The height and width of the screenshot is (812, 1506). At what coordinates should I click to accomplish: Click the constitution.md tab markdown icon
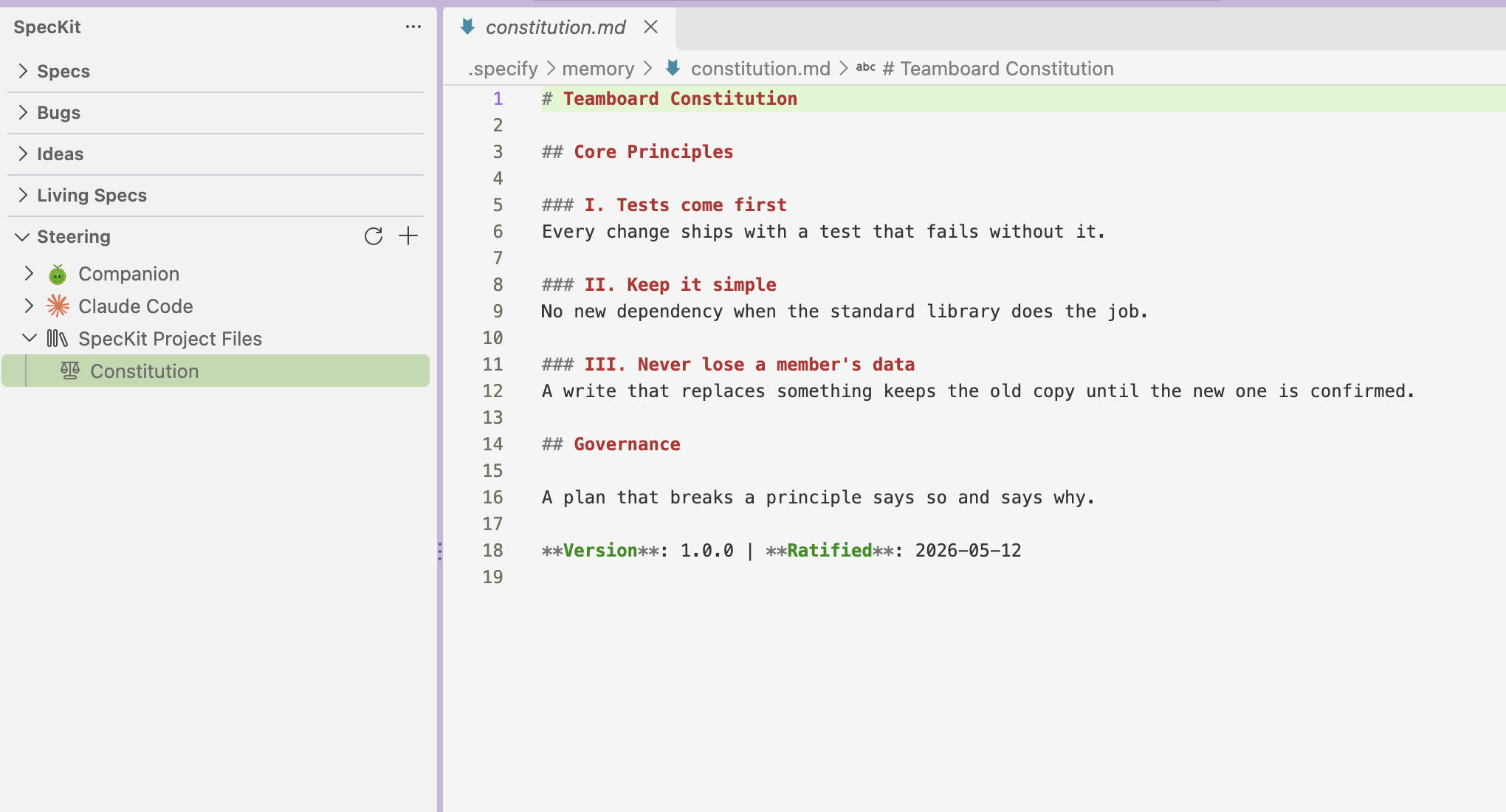coord(467,27)
